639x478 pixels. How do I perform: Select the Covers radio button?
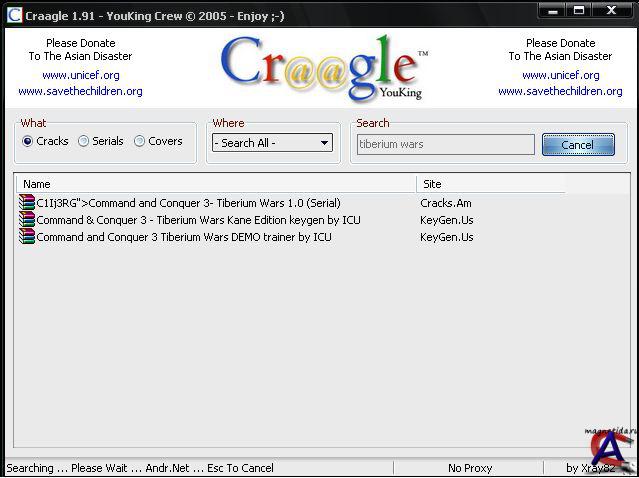pyautogui.click(x=140, y=142)
